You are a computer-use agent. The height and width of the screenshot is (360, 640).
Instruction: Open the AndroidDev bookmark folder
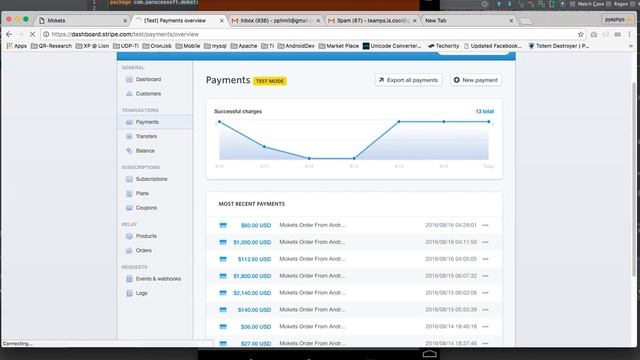click(296, 46)
